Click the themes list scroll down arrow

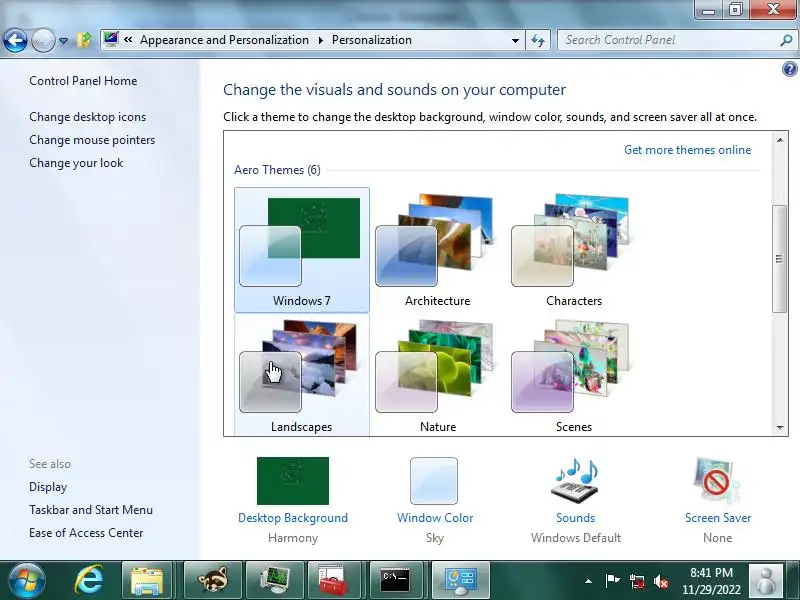780,428
